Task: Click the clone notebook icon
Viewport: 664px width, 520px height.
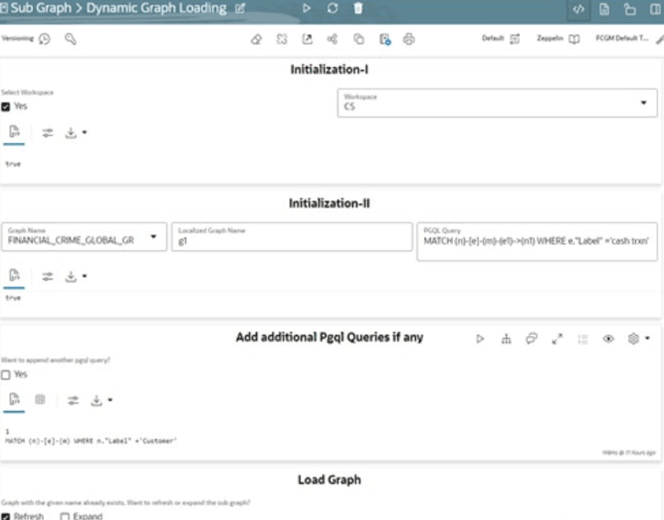Action: coord(359,39)
